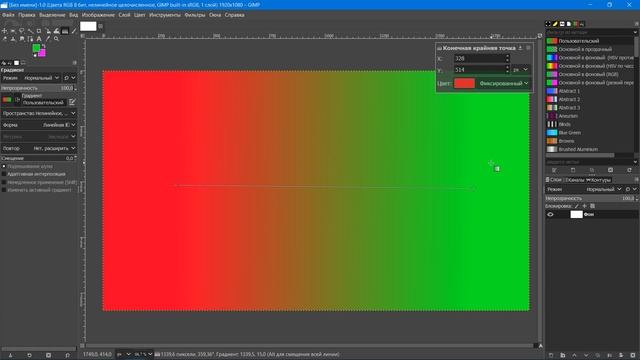Select the Abstract 1 gradient

pos(590,91)
